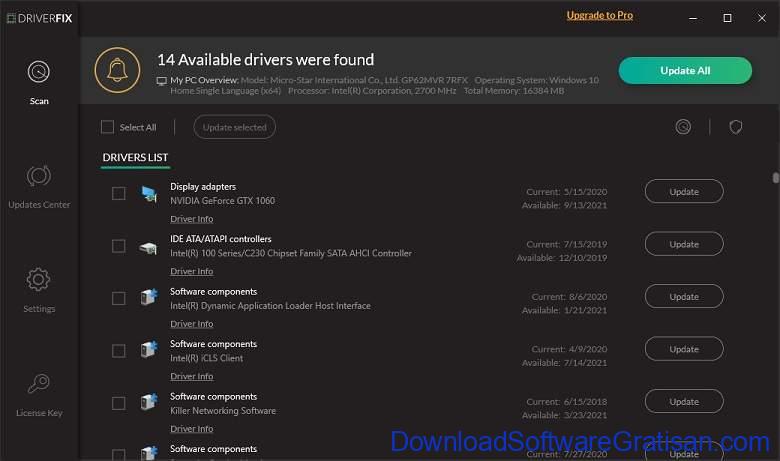
Task: Toggle the Select All checkbox
Action: [107, 127]
